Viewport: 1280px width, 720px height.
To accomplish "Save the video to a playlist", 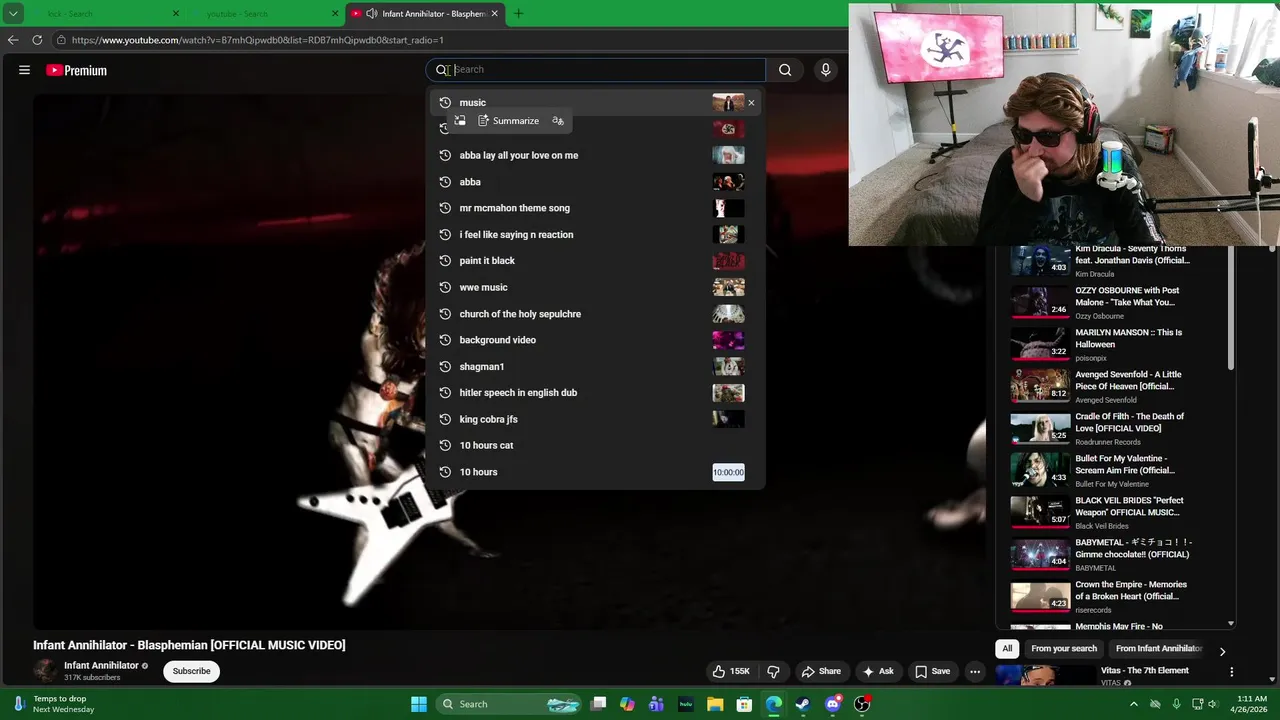I will (932, 671).
